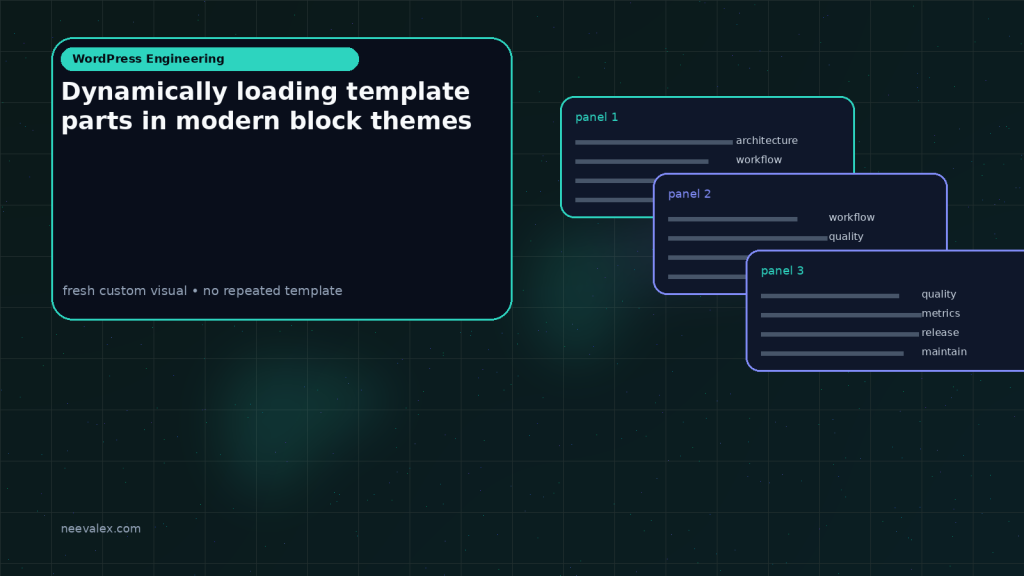The height and width of the screenshot is (576, 1024).
Task: Select the headline "Dynamically loading template parts"
Action: click(x=266, y=106)
